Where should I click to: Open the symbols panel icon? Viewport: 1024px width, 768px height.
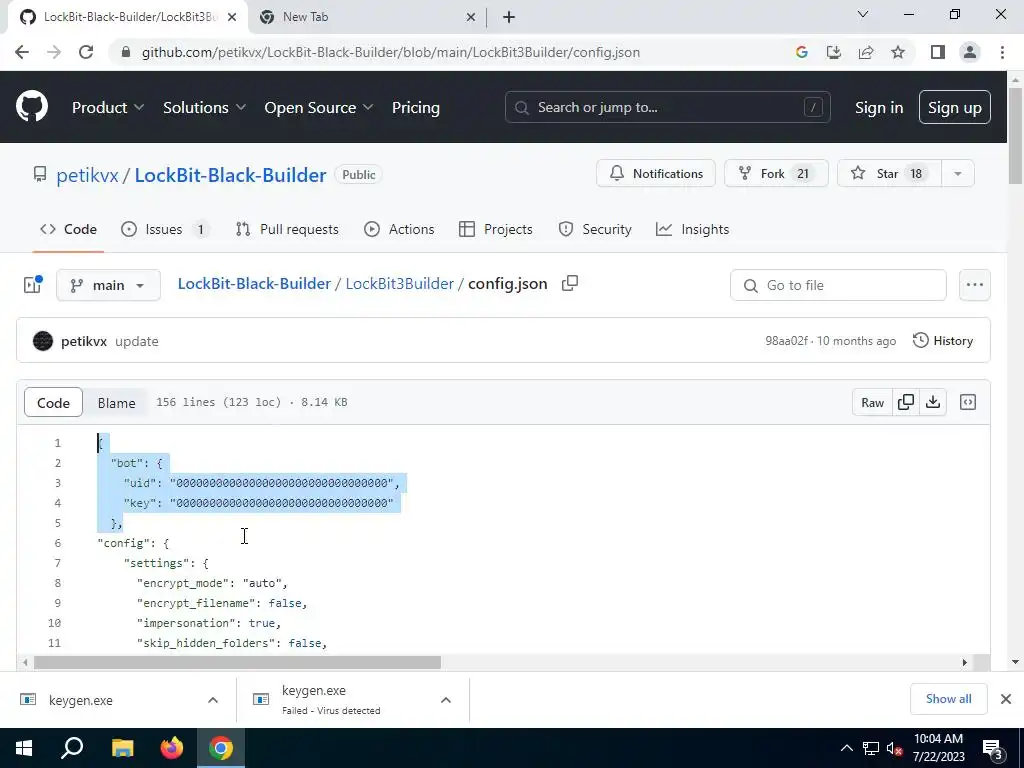pyautogui.click(x=968, y=402)
